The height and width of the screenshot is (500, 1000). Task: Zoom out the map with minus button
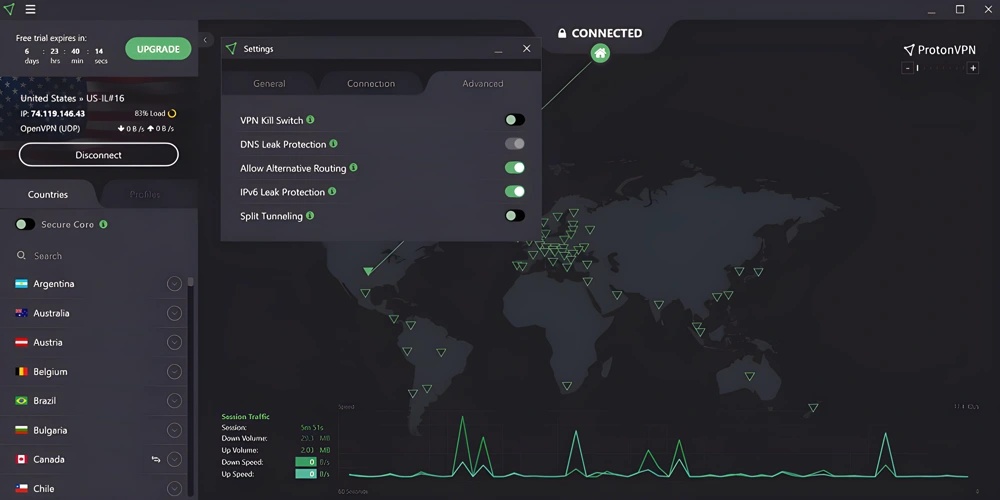(906, 68)
